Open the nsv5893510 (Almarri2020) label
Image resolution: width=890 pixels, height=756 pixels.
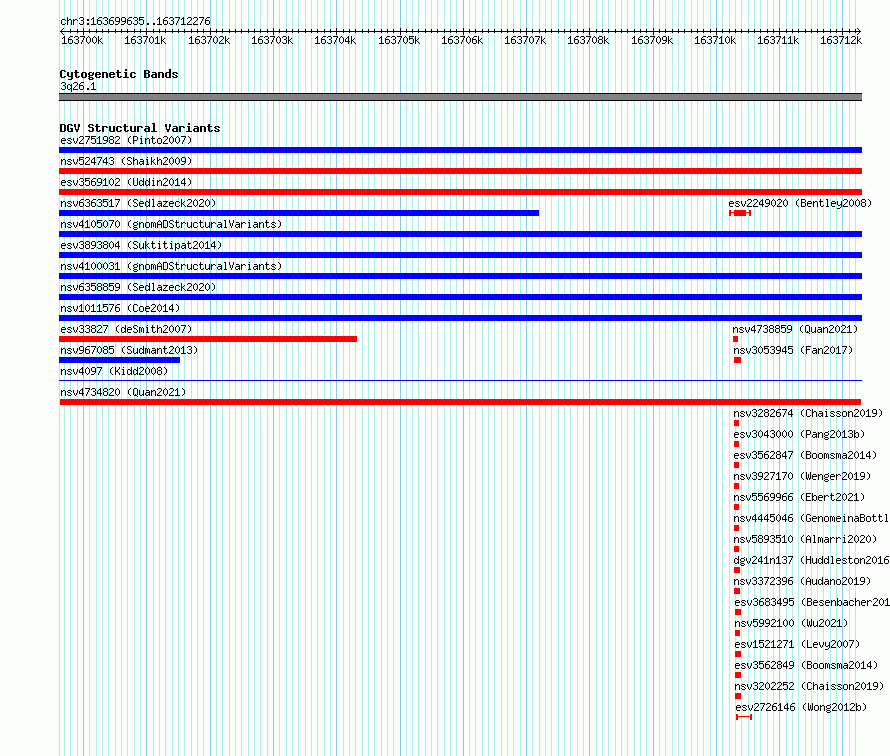click(x=805, y=539)
